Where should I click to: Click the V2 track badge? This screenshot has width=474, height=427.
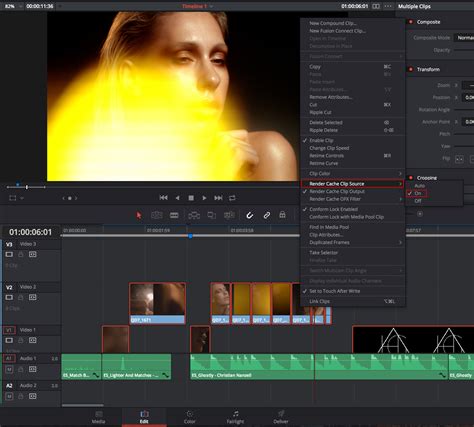[9, 287]
